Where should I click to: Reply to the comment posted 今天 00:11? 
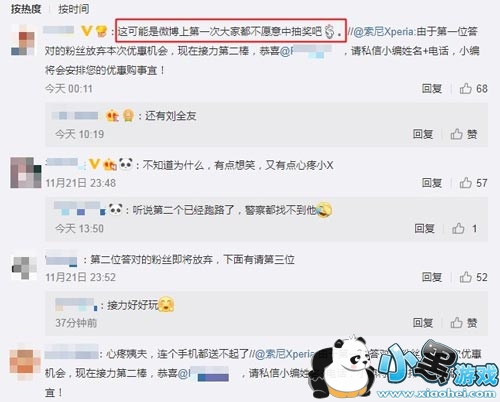pos(432,89)
